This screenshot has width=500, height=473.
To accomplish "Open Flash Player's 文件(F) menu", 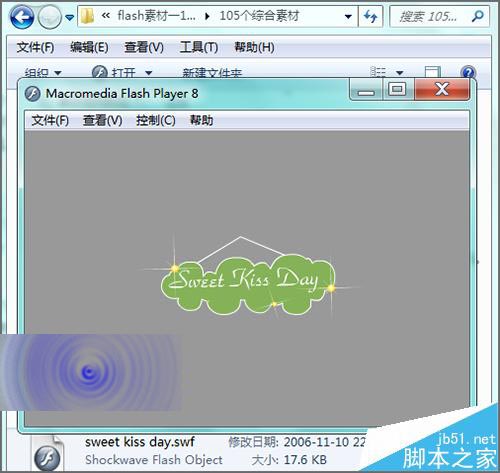I will click(50, 120).
